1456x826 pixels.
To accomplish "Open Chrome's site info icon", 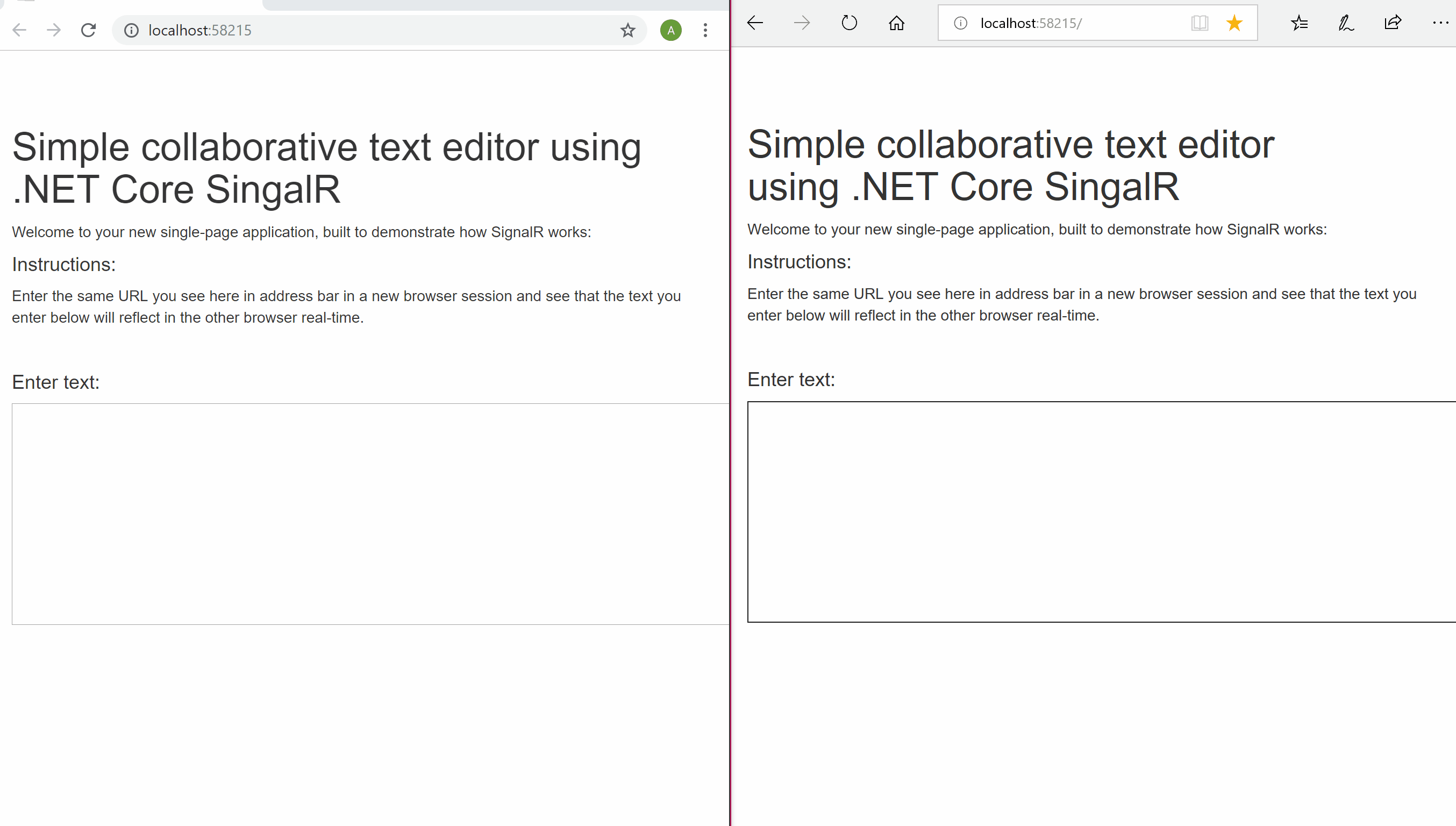I will (131, 30).
